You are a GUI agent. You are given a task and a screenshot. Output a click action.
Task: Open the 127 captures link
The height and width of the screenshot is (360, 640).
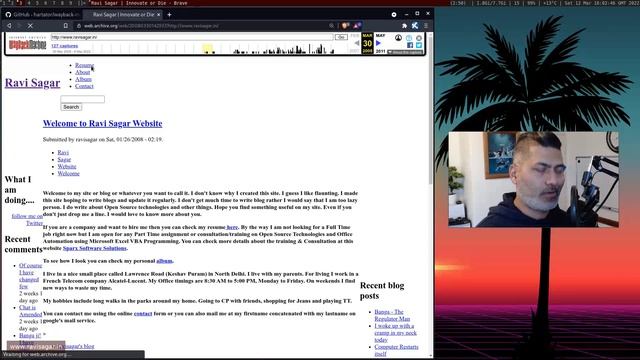click(64, 46)
